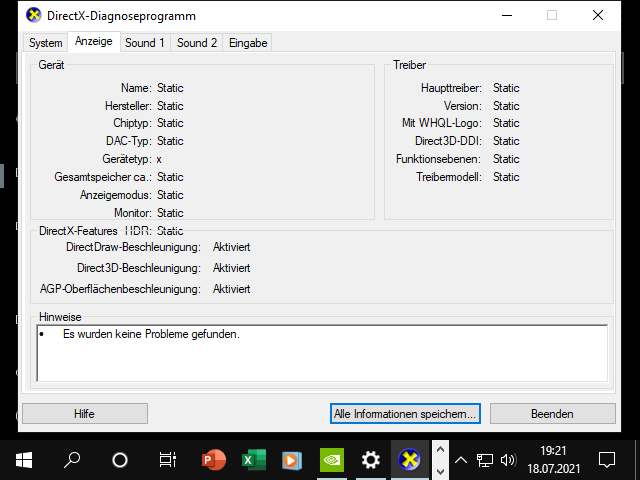
Task: Open the notification center icon
Action: 607,460
